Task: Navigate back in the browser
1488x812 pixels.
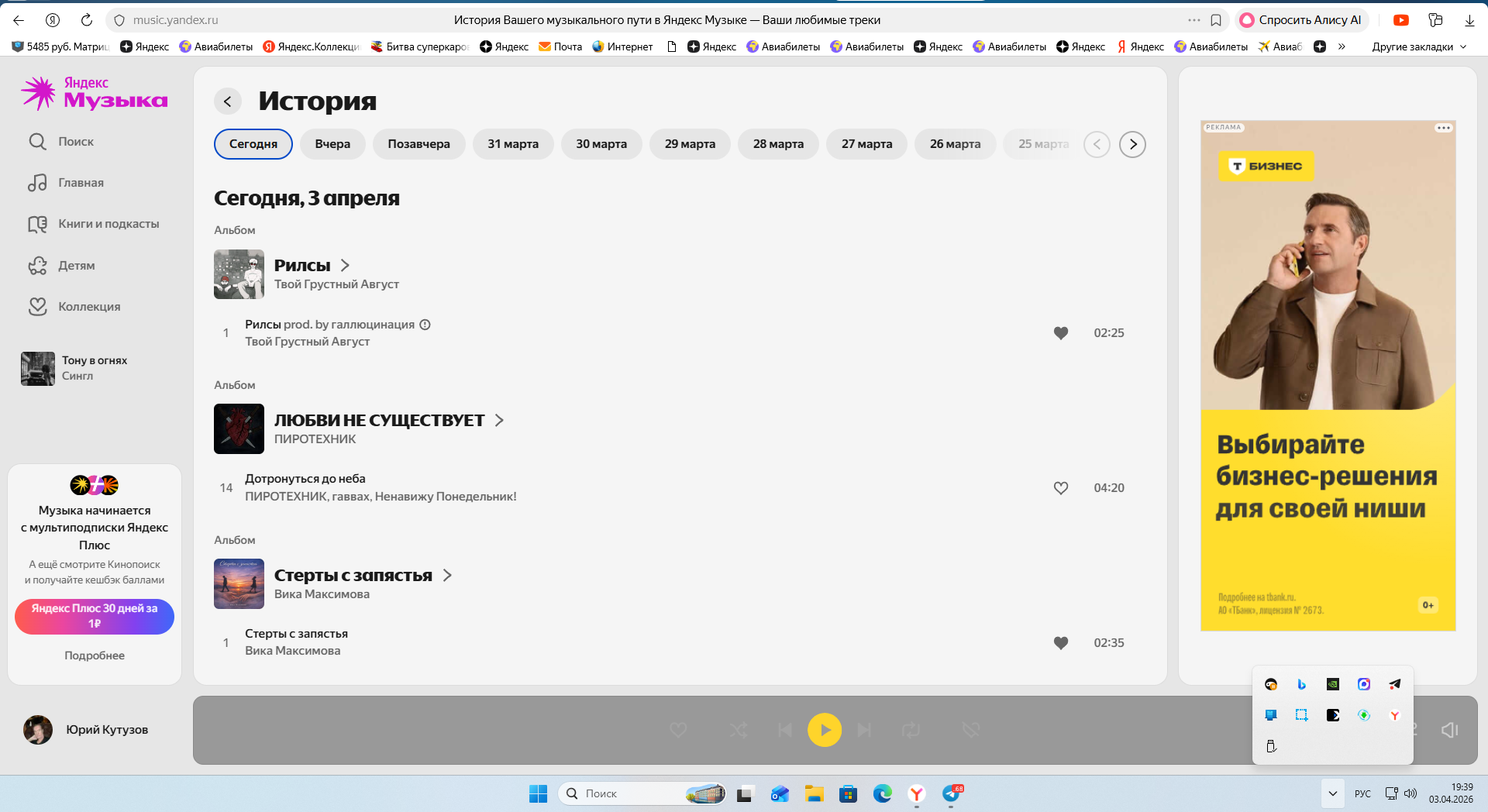Action: click(19, 20)
